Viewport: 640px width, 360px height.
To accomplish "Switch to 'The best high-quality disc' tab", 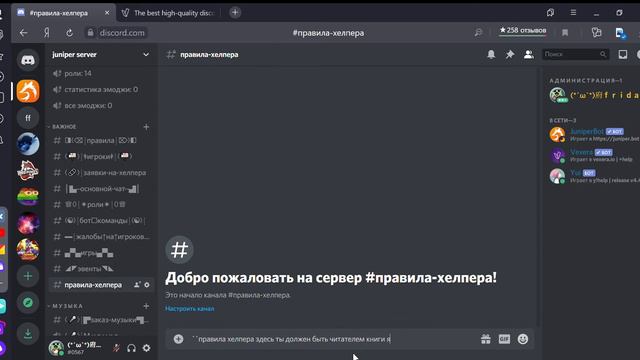I will click(x=169, y=13).
